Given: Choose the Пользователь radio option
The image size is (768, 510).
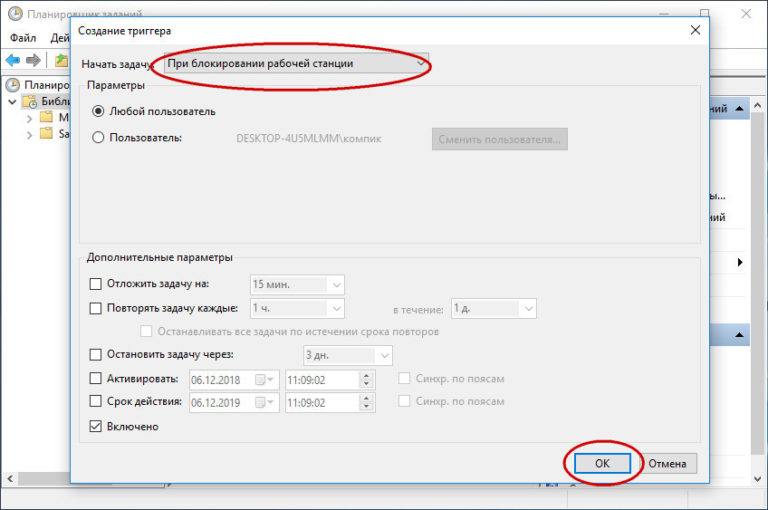Looking at the screenshot, I should click(98, 138).
